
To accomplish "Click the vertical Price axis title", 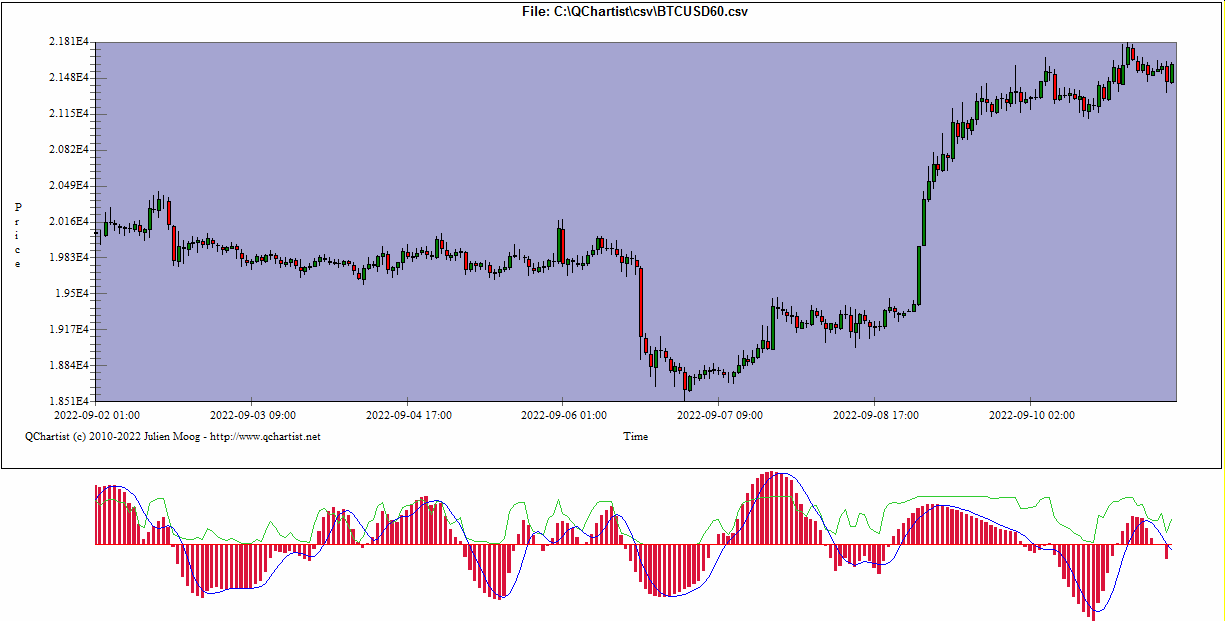I will (17, 235).
